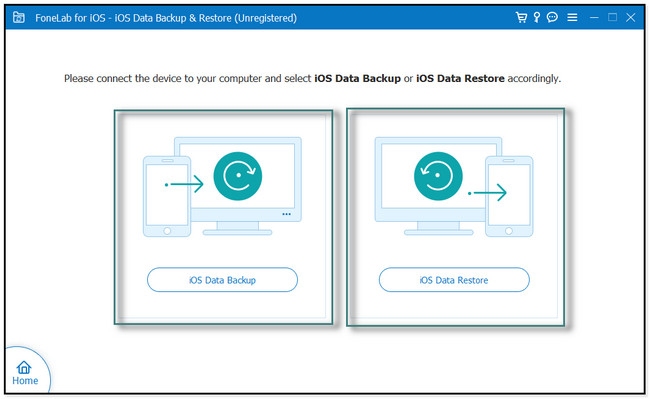
Task: Select the backup phone-to-computer illustration
Action: tap(222, 187)
